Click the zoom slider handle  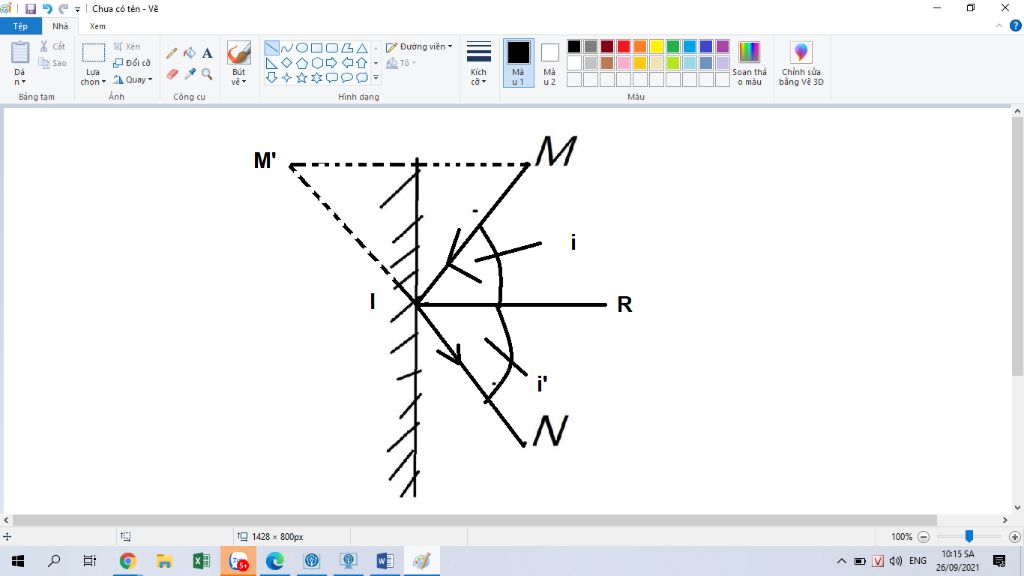coord(969,536)
